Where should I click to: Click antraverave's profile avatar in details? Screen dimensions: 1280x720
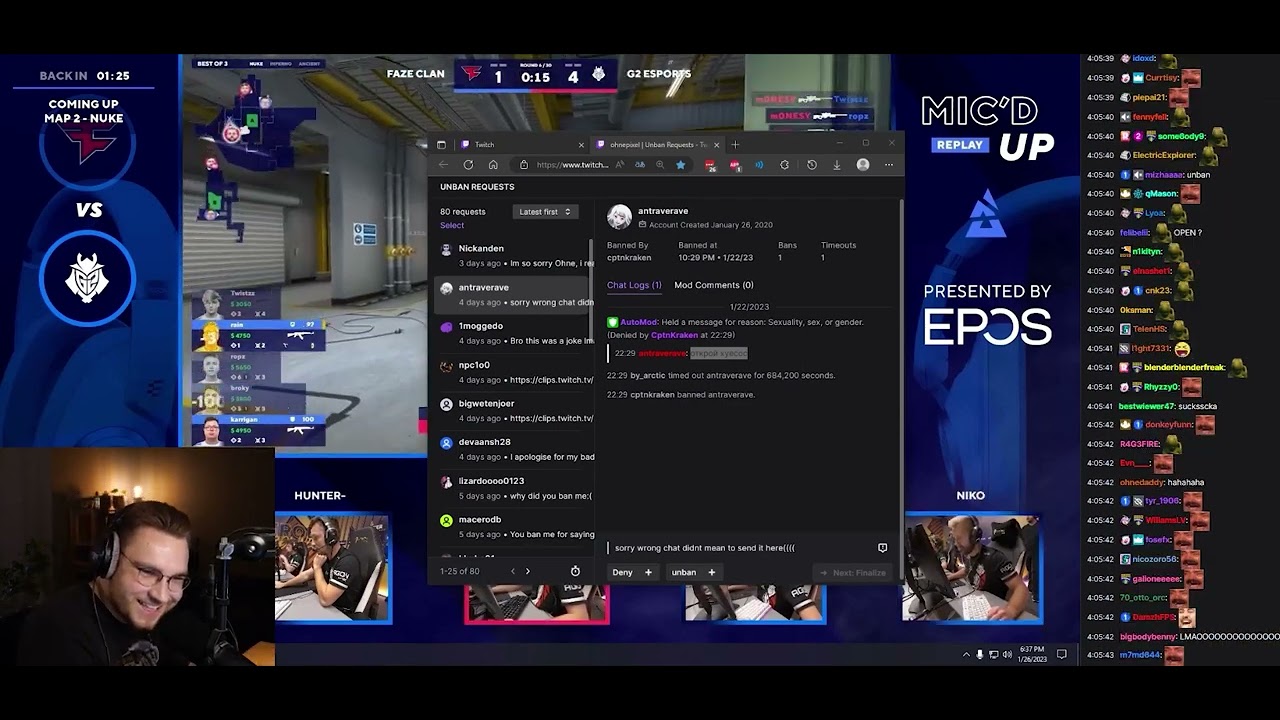619,217
